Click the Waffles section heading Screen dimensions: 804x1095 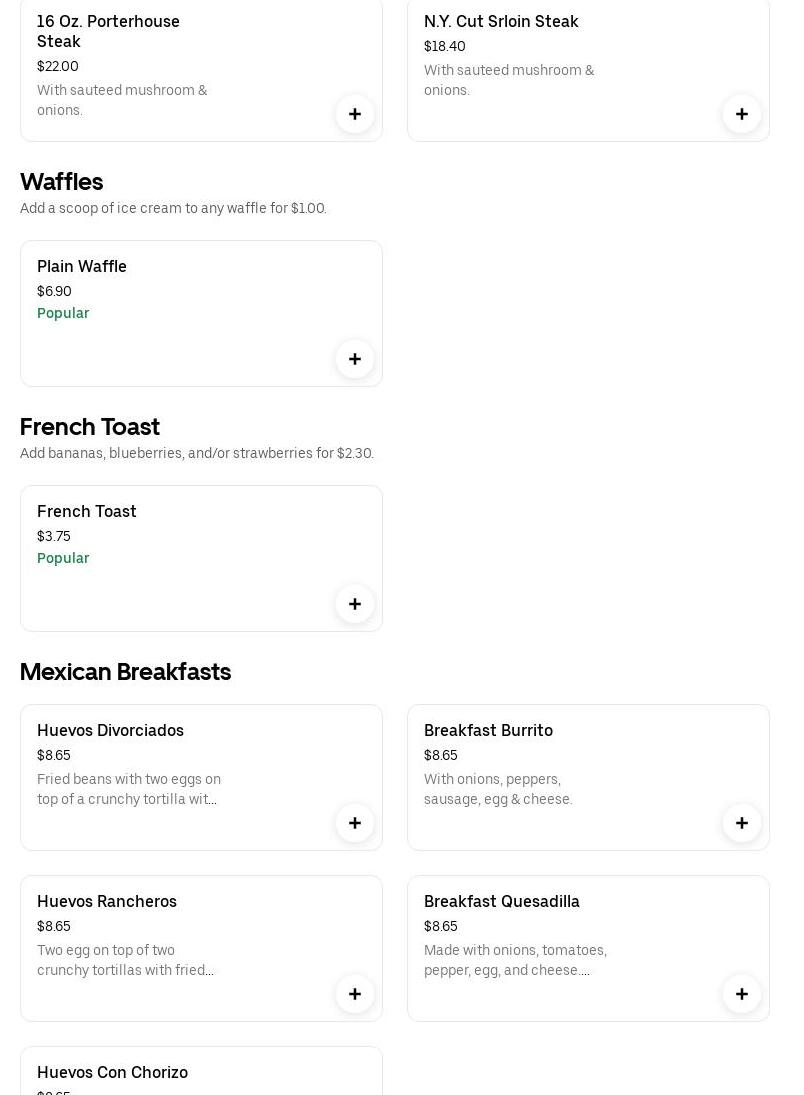point(62,182)
